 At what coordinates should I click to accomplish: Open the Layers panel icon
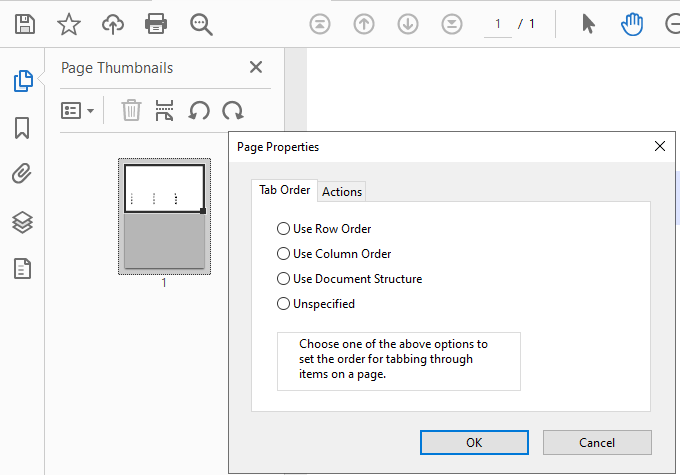pyautogui.click(x=22, y=223)
